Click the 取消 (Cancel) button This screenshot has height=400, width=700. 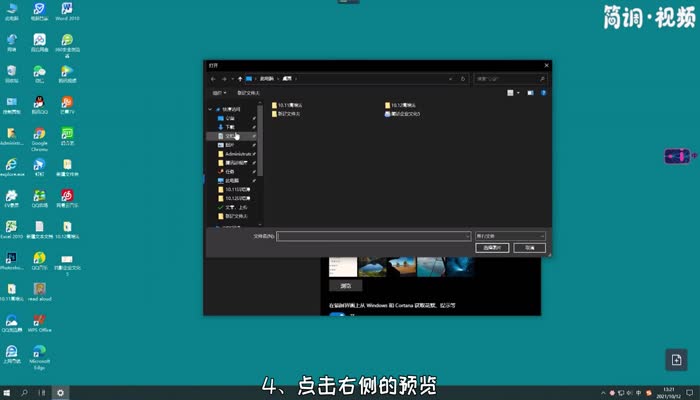(528, 247)
